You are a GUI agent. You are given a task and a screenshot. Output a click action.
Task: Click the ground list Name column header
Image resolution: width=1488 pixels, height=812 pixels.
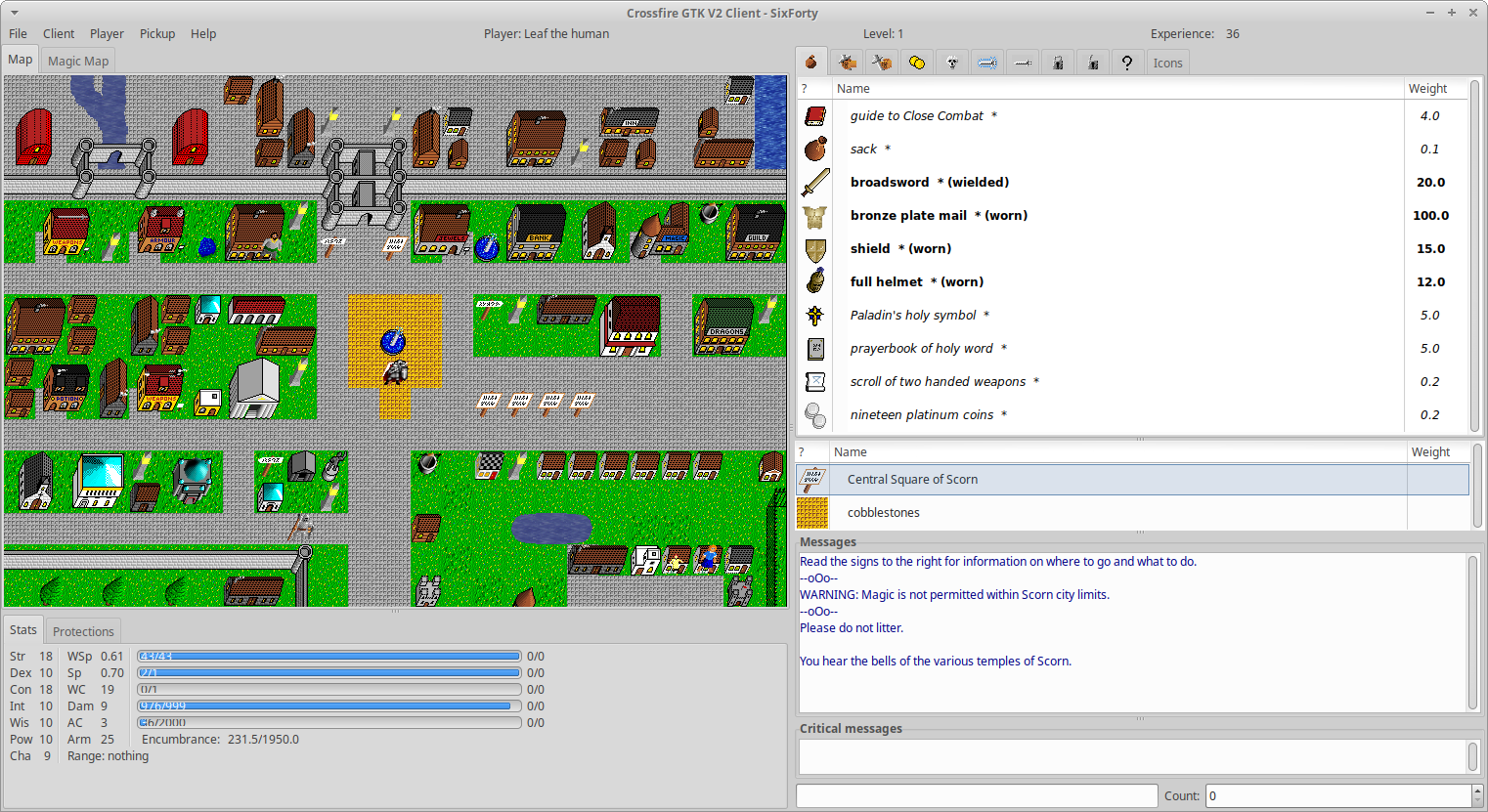[x=1117, y=451]
